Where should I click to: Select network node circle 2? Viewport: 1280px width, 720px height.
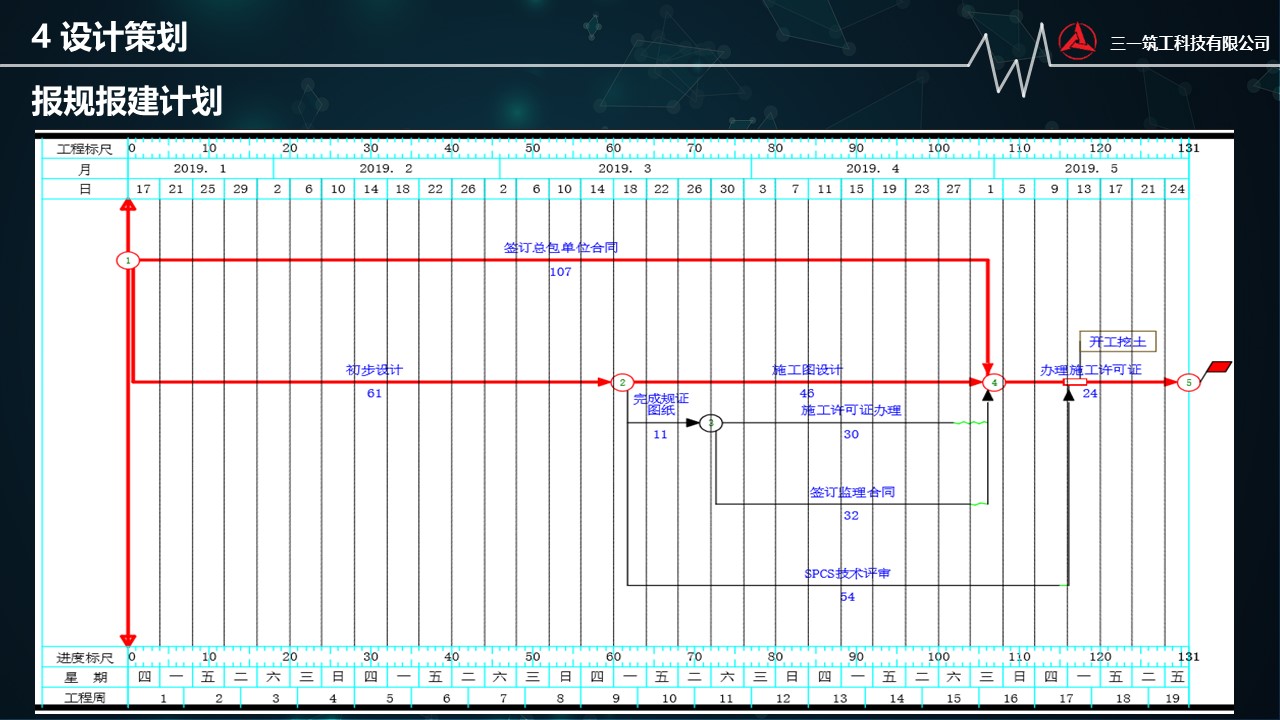[x=622, y=382]
